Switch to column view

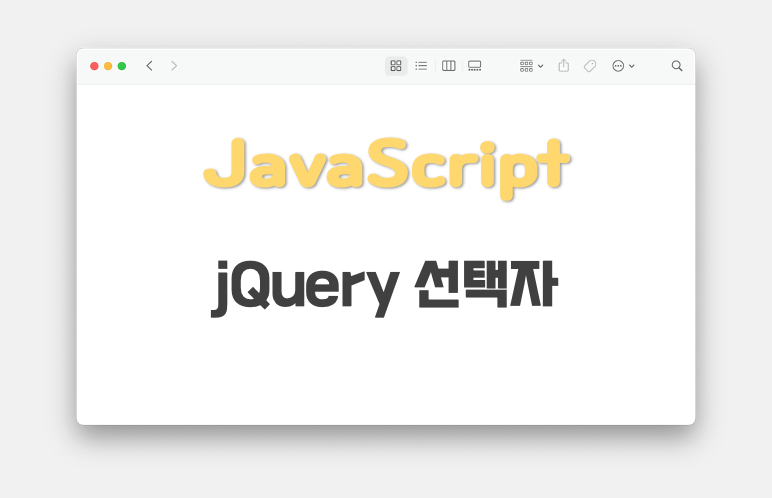click(449, 66)
